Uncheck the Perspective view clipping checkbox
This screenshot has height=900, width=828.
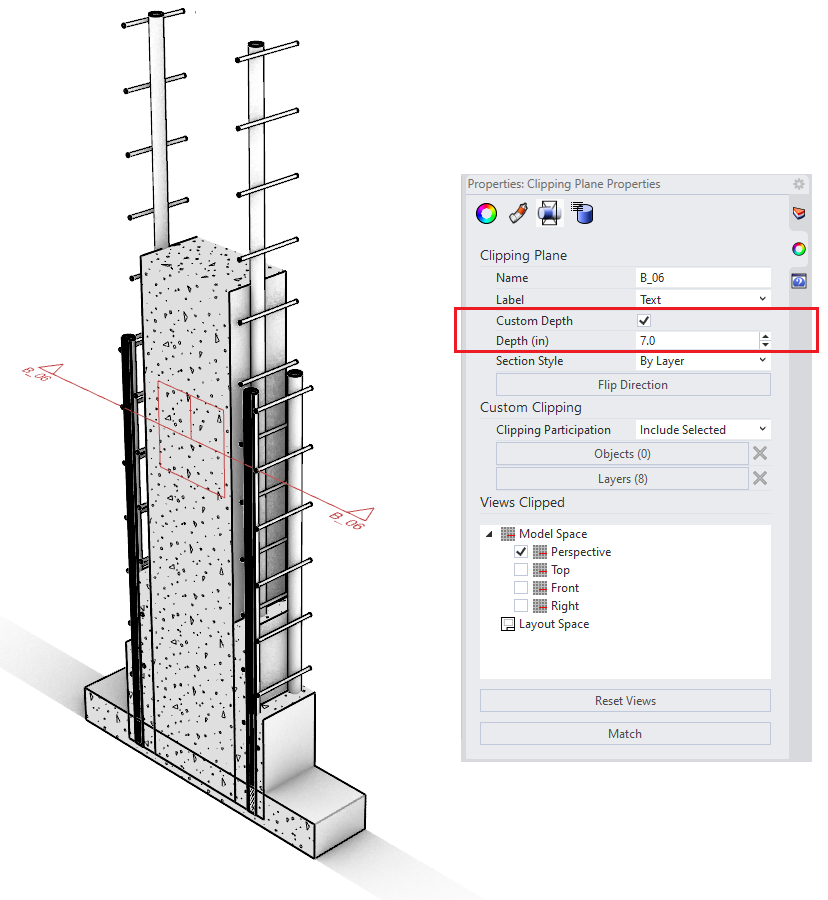[x=521, y=552]
